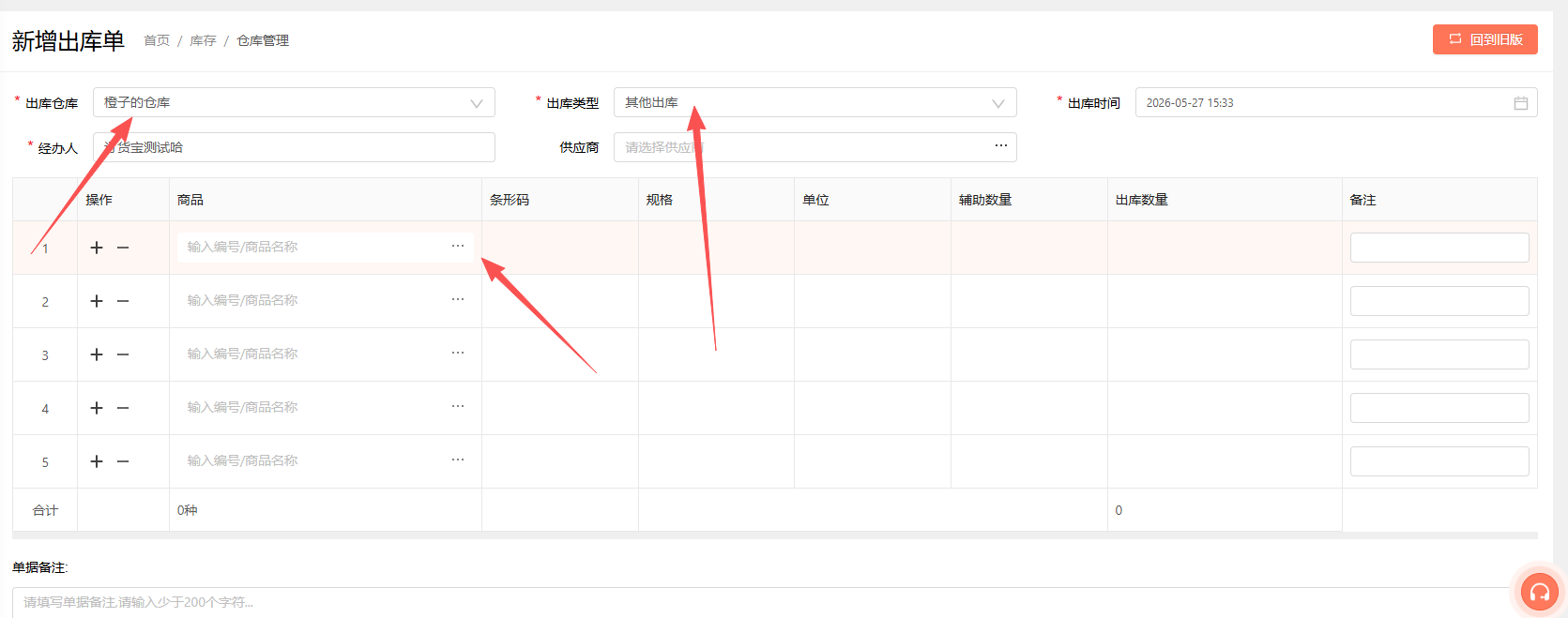The image size is (1568, 618).
Task: Open product picker ellipsis in row 1
Action: [458, 246]
